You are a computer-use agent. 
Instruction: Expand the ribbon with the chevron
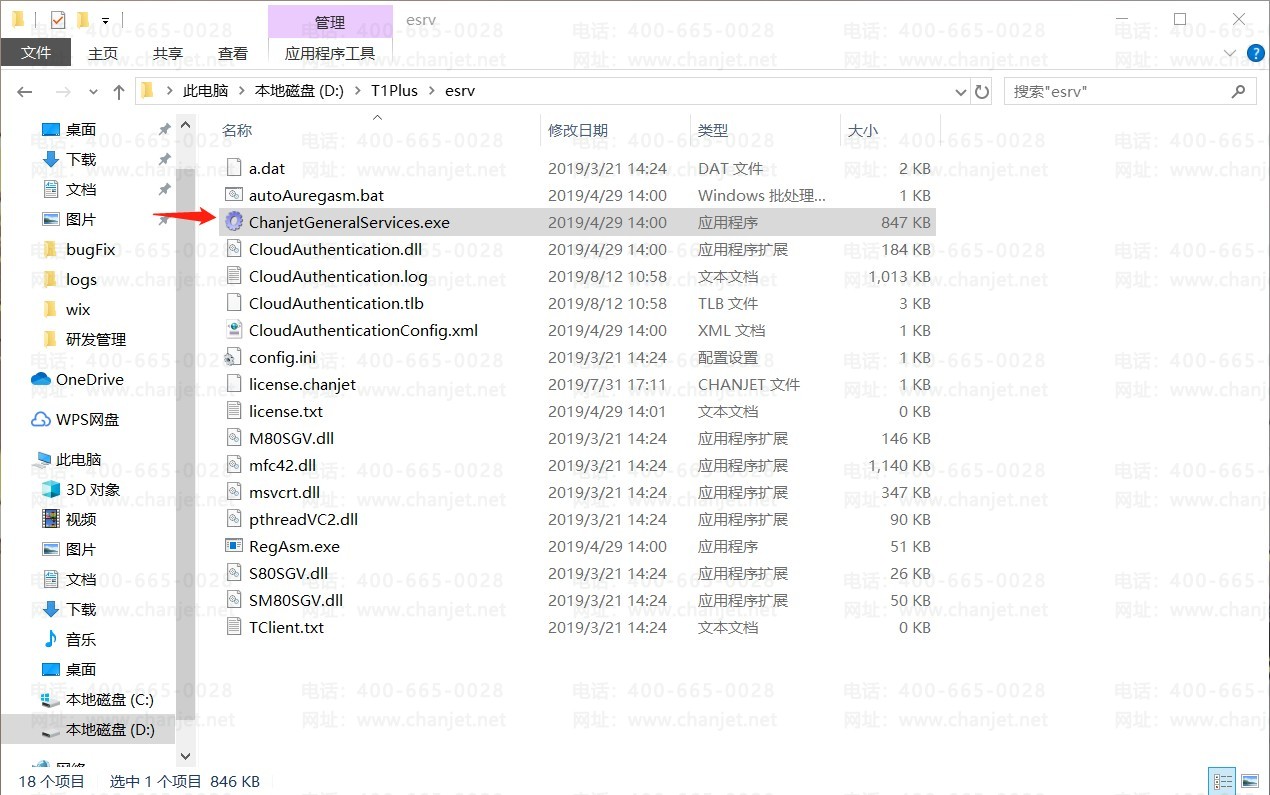1231,53
